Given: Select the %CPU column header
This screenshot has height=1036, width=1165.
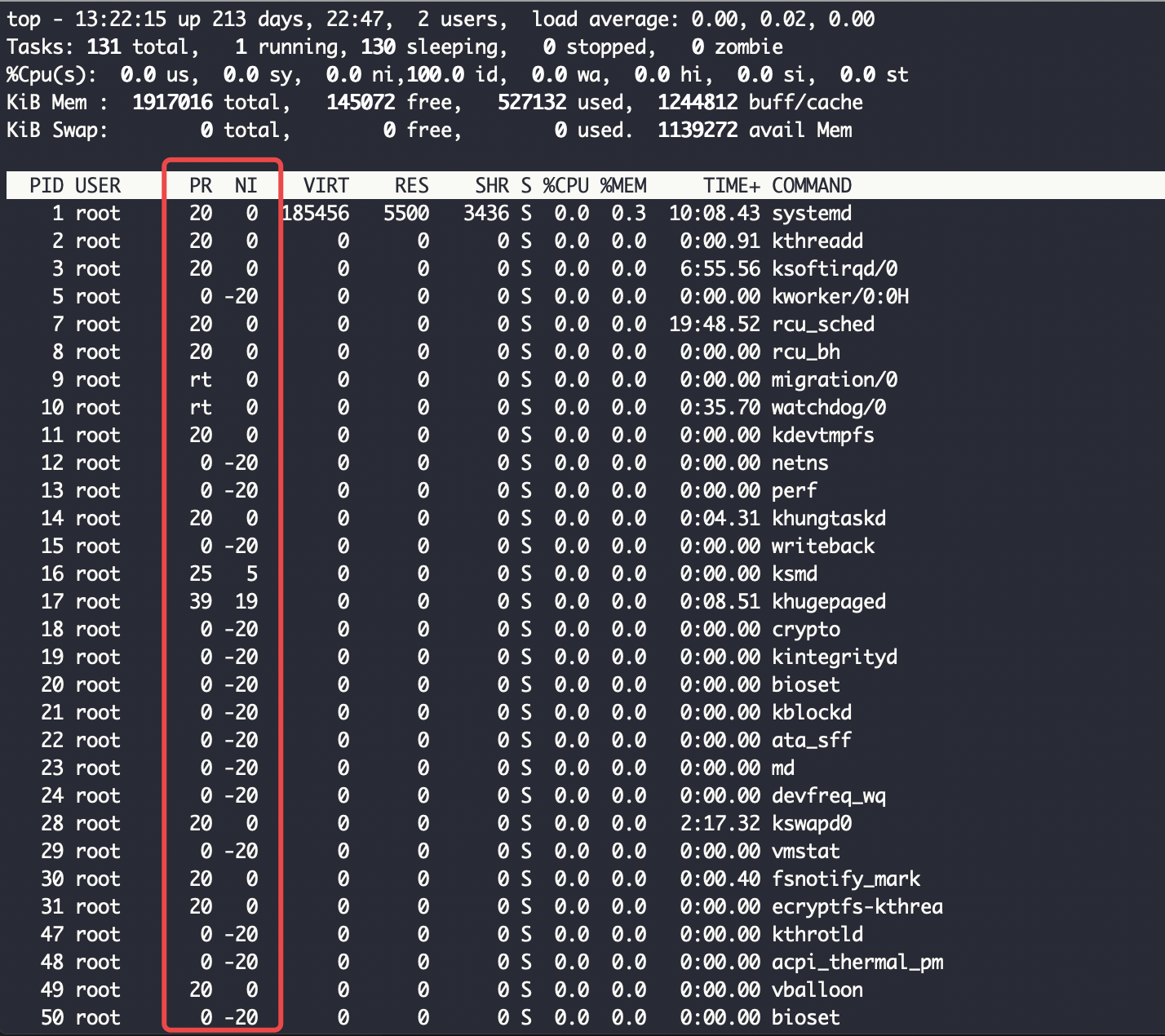Looking at the screenshot, I should coord(565,186).
